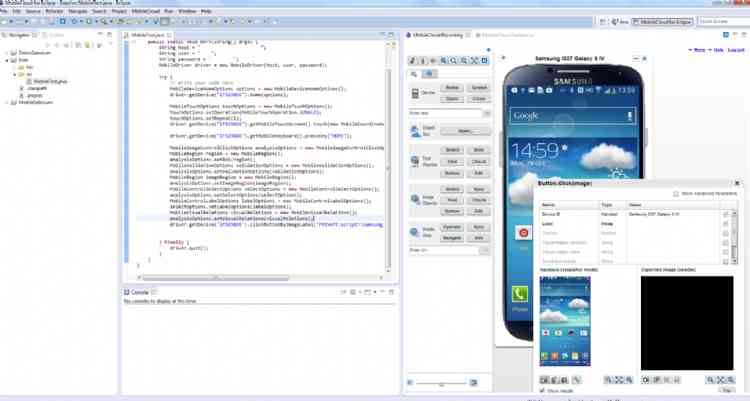The width and height of the screenshot is (750, 401).
Task: Switch to the Console tab
Action: (x=139, y=292)
